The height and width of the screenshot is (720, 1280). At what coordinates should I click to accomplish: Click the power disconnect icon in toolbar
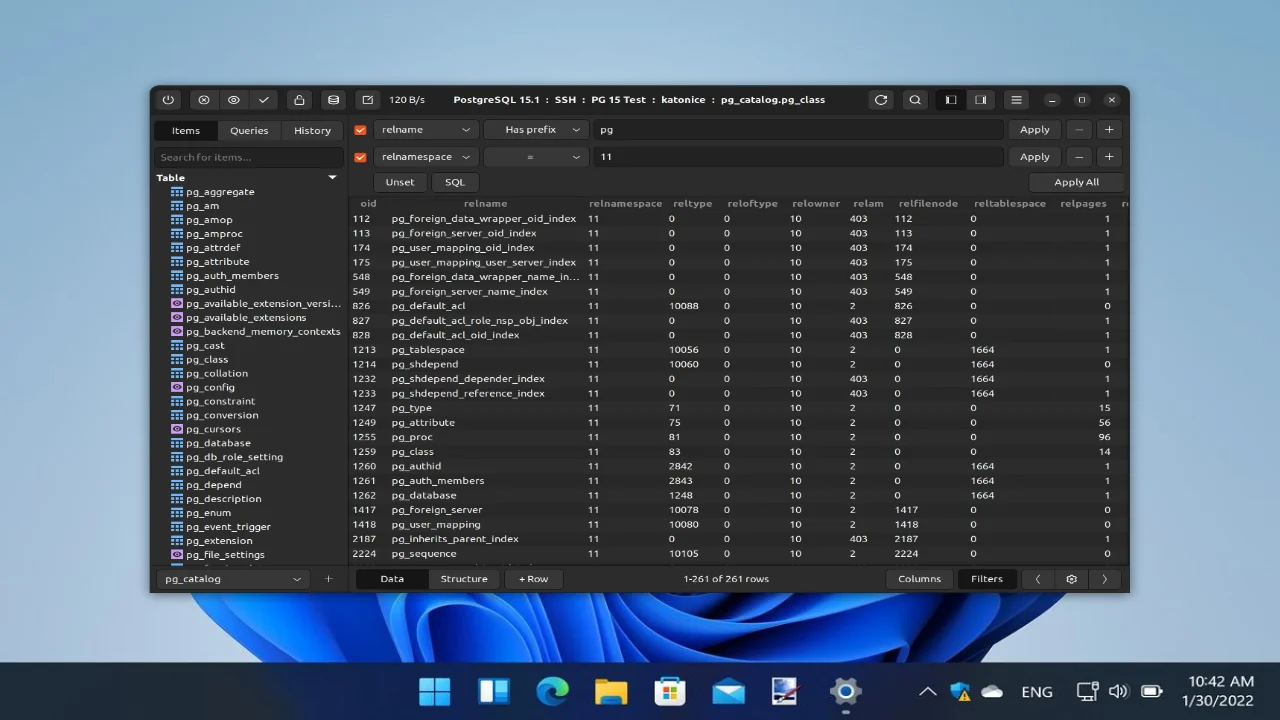pyautogui.click(x=168, y=100)
